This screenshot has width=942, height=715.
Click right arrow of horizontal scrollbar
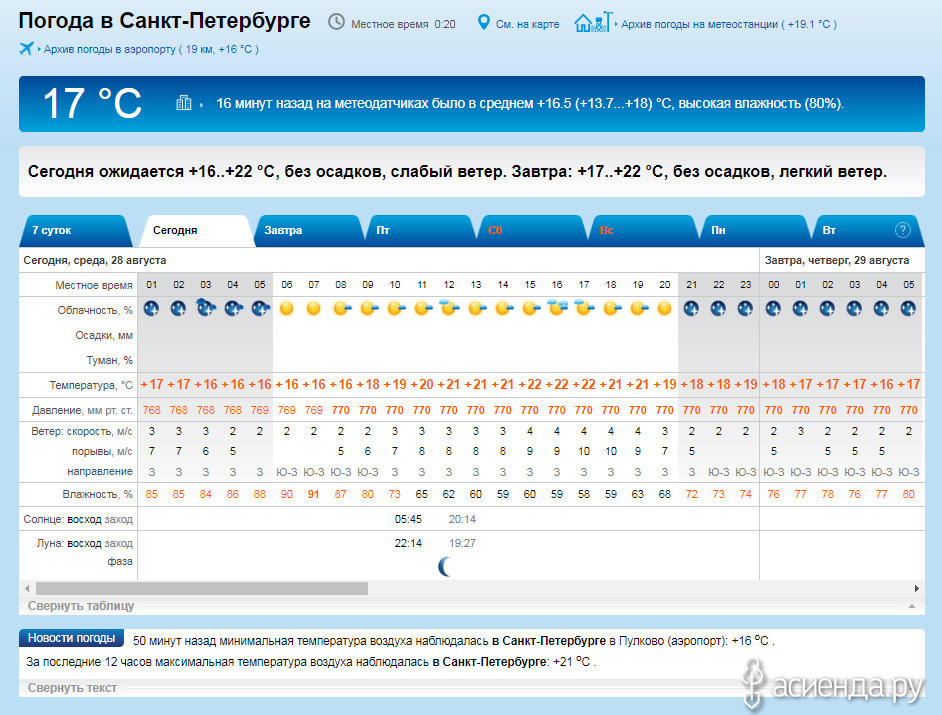[916, 588]
